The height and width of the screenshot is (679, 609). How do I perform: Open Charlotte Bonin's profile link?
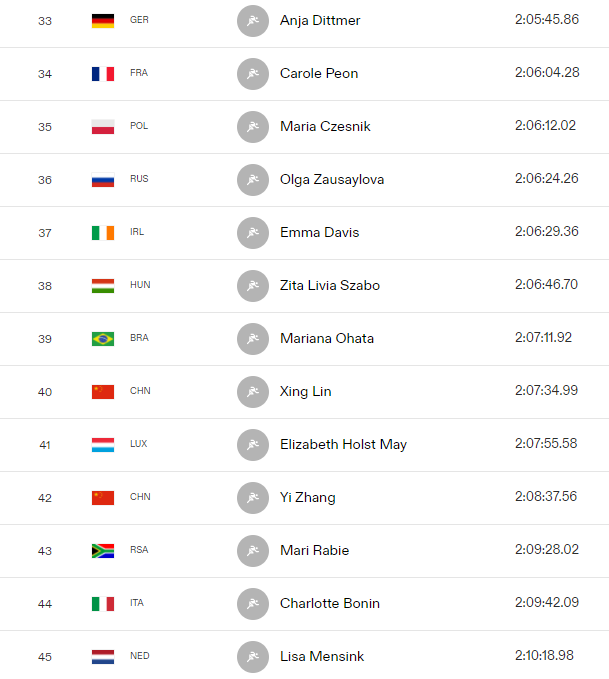[330, 603]
